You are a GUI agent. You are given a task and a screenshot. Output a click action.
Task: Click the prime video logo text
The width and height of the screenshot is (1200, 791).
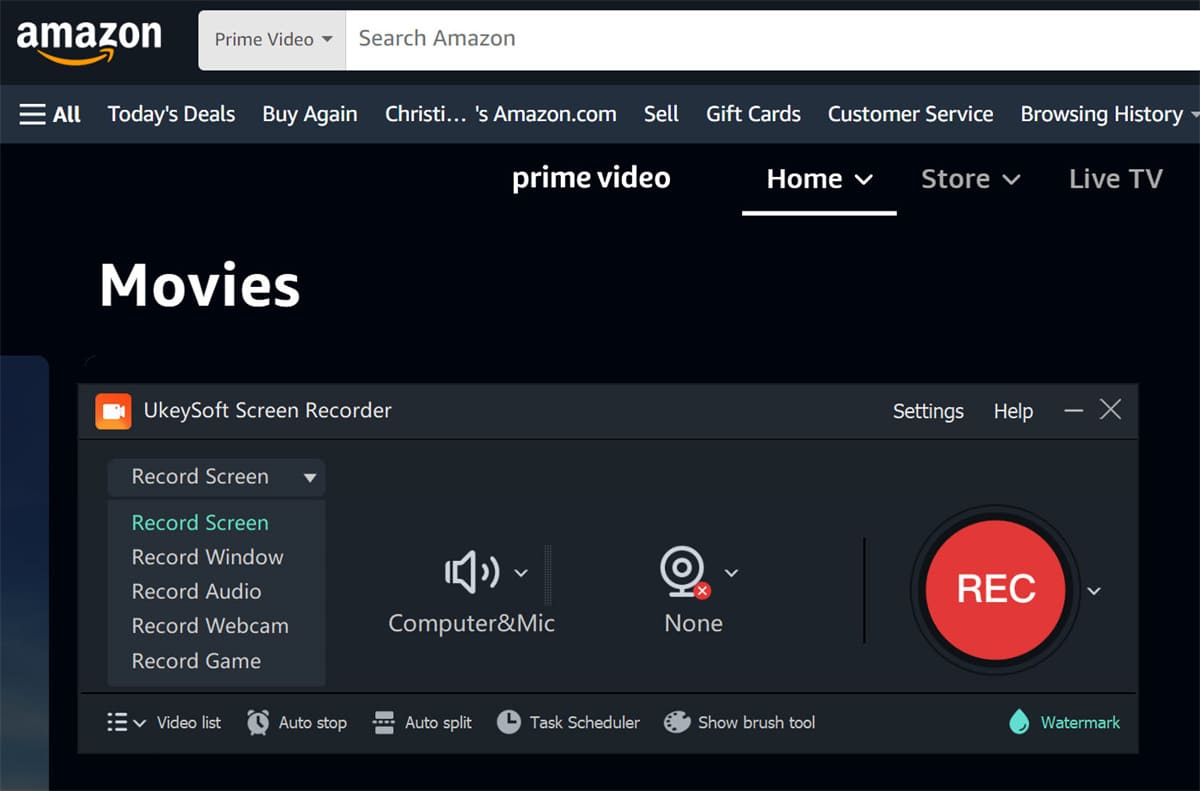point(591,179)
